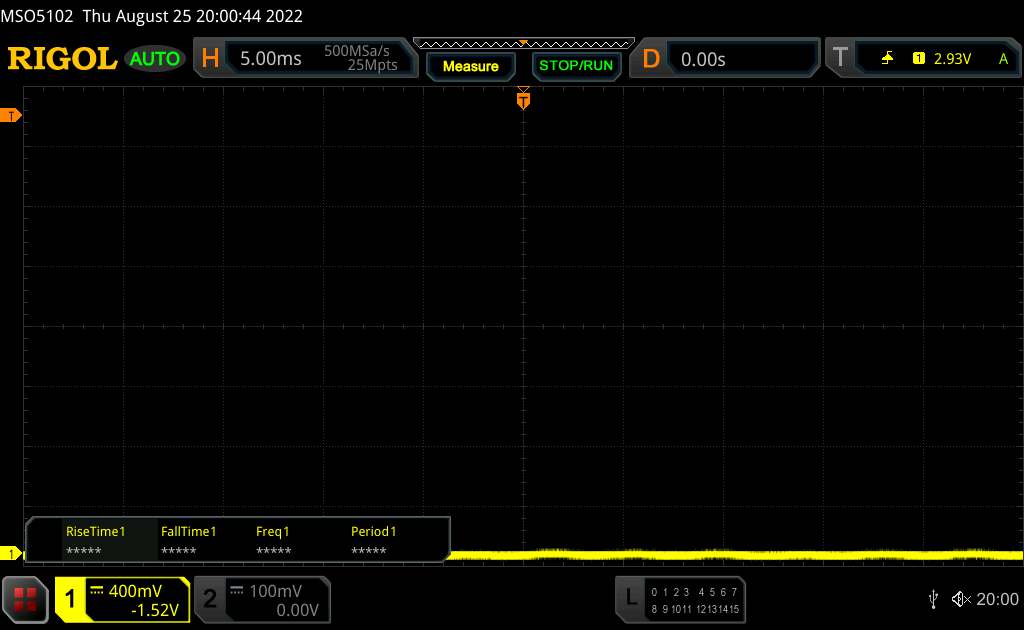This screenshot has height=630, width=1024.
Task: Open the Measure menu
Action: click(x=470, y=67)
